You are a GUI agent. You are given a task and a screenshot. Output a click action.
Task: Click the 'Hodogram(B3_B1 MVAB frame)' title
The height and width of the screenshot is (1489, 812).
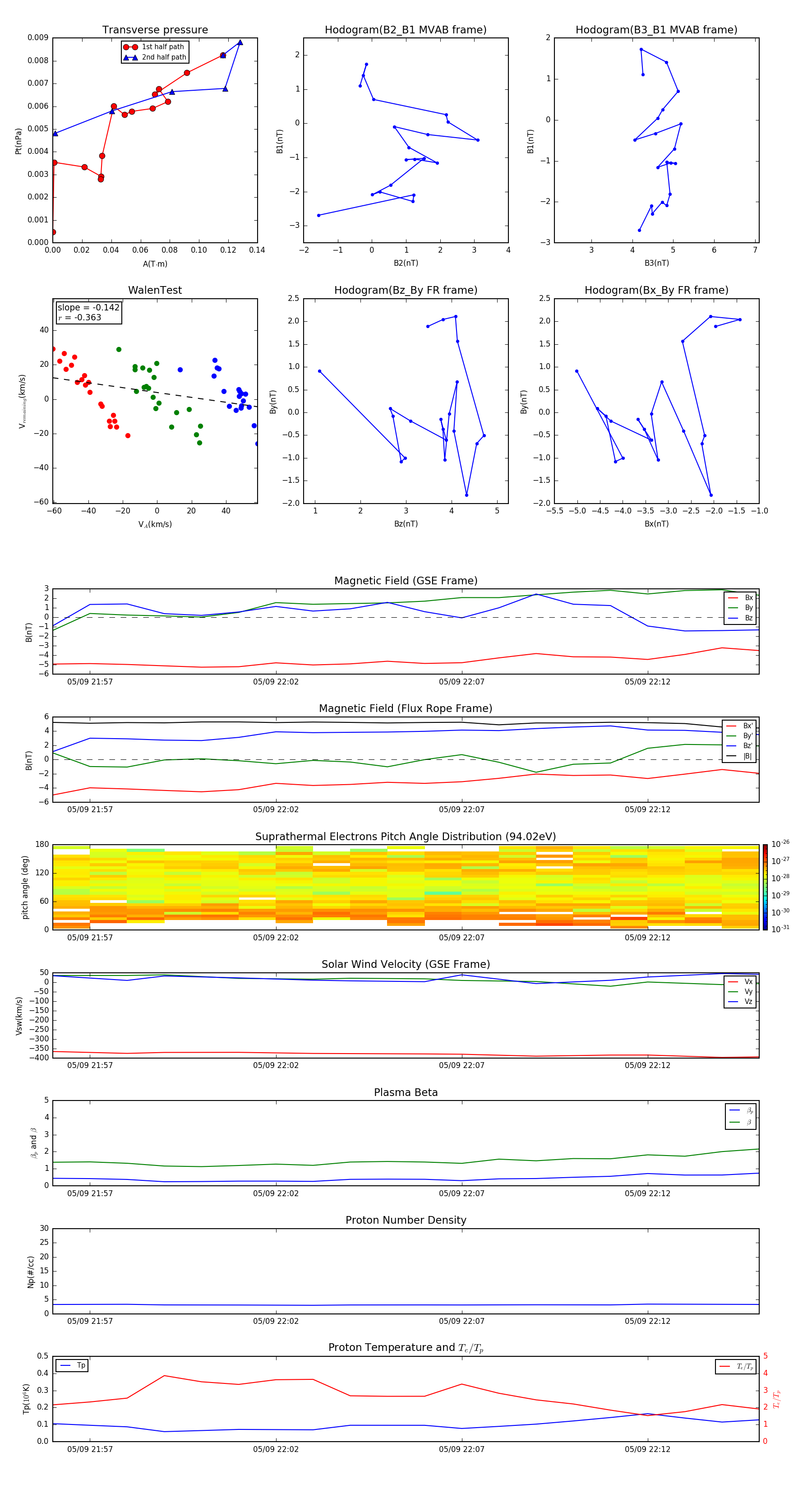click(656, 30)
